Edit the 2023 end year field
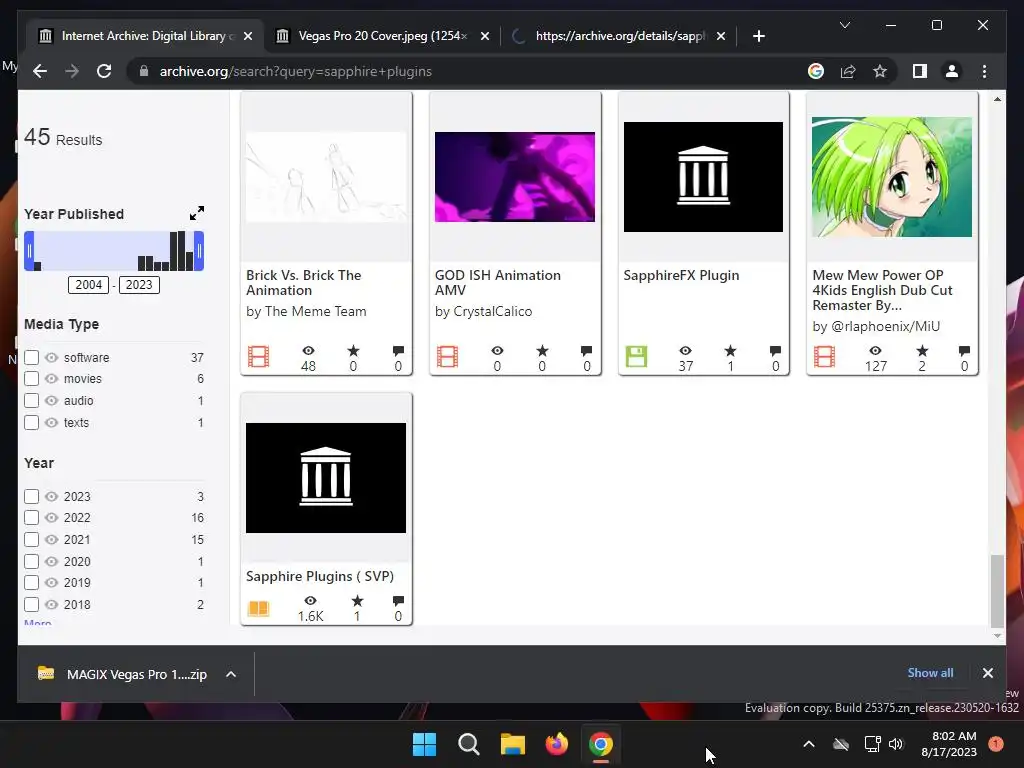 click(x=139, y=285)
